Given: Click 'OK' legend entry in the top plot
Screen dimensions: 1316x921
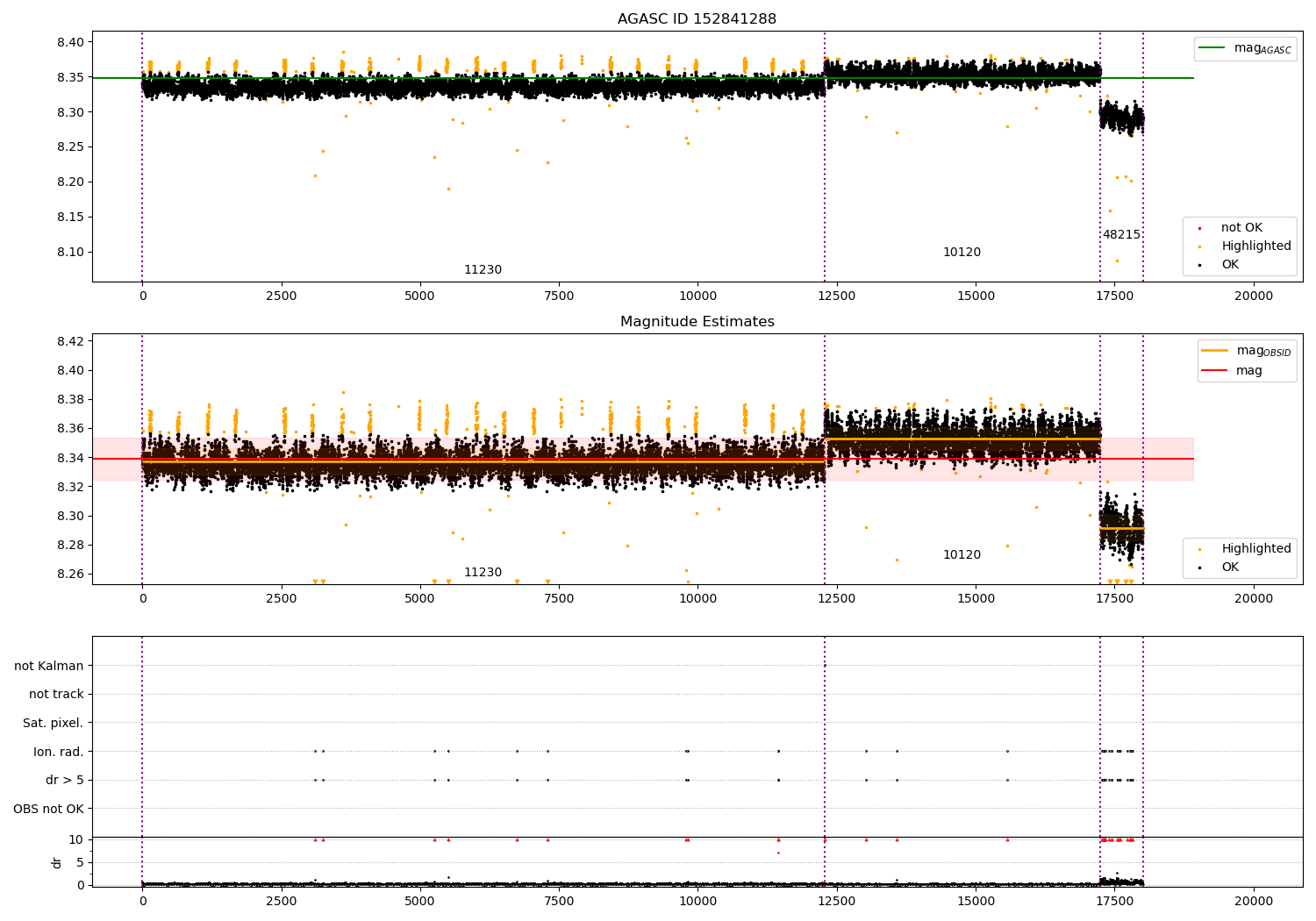Looking at the screenshot, I should point(1230,265).
